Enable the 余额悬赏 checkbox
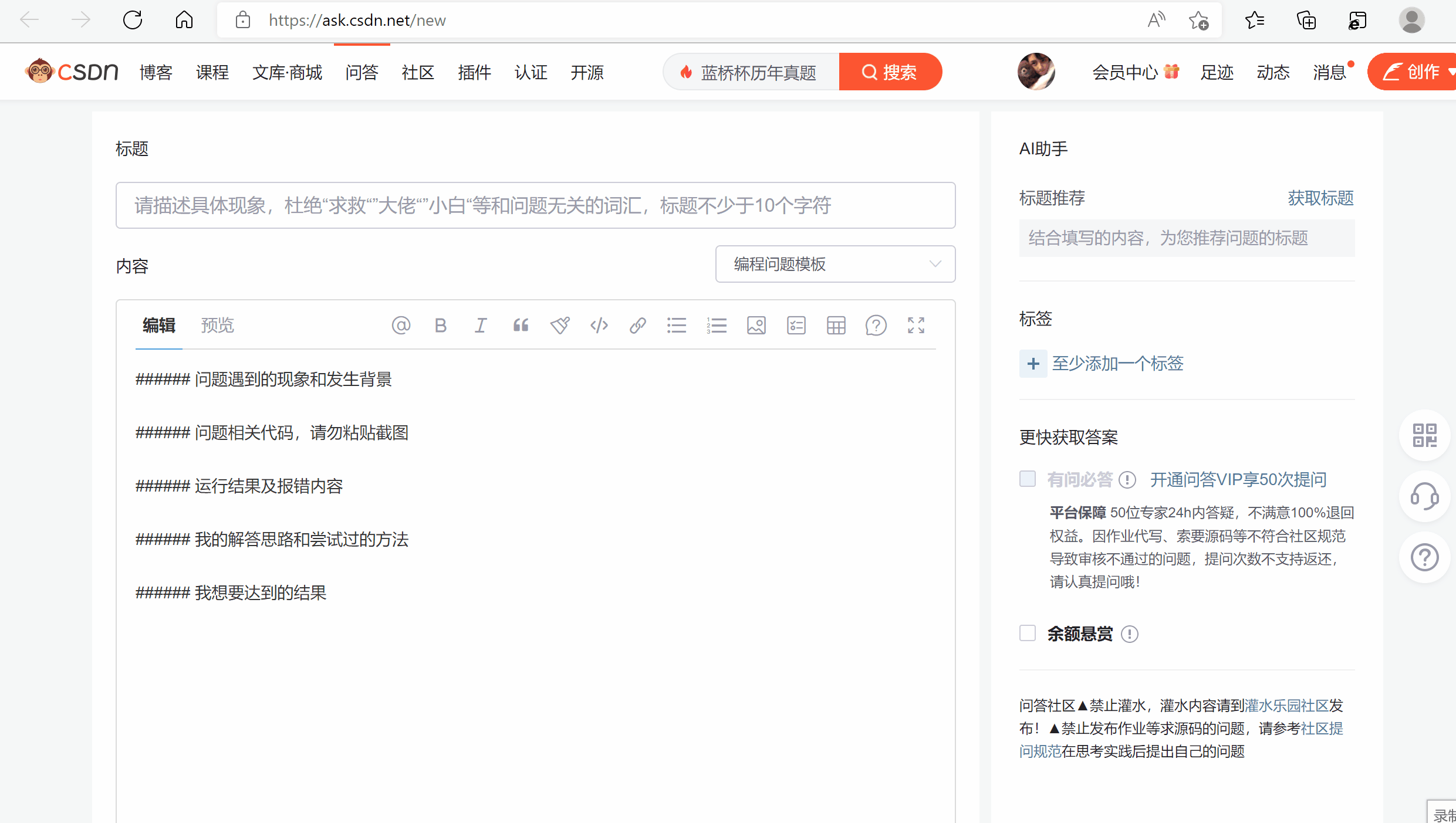Screen dimensions: 1456x823 [1028, 634]
